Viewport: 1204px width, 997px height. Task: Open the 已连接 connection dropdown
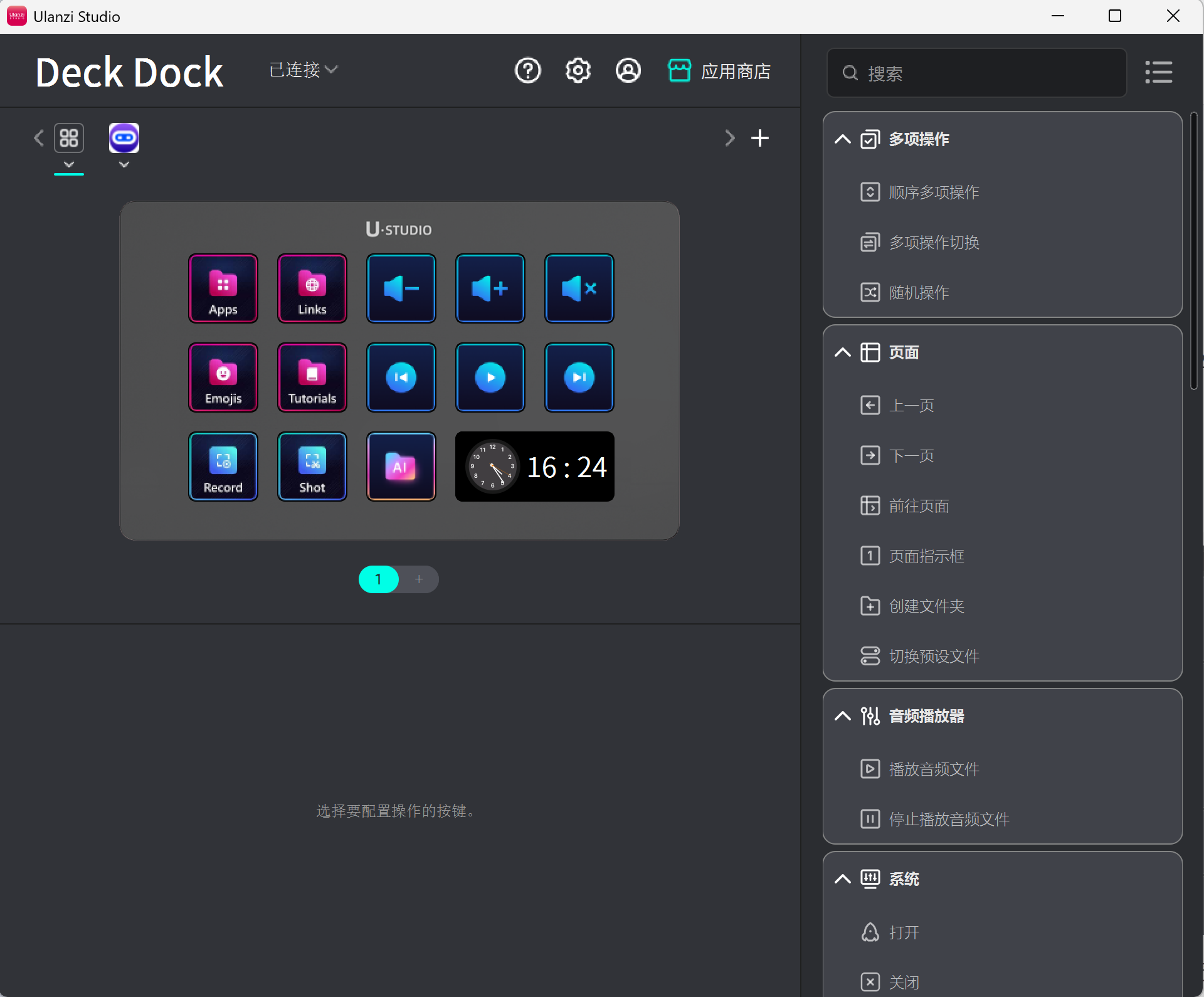click(304, 70)
